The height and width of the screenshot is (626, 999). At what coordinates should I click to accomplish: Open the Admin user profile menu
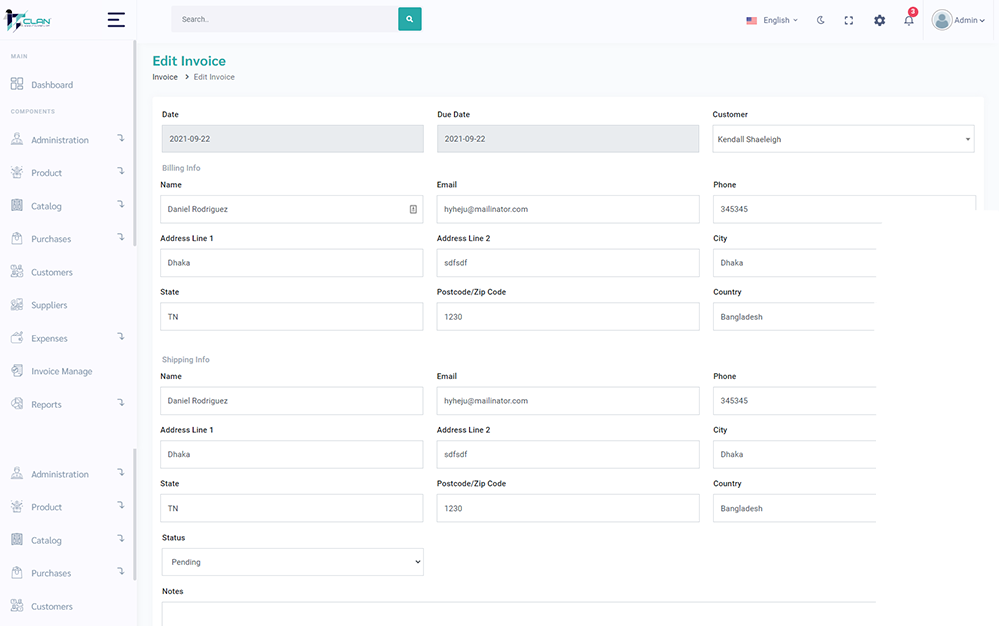pos(957,20)
